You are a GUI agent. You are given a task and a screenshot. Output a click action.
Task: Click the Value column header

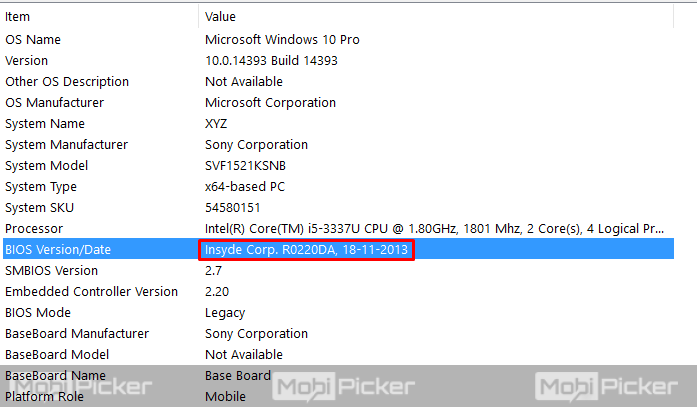(x=220, y=17)
